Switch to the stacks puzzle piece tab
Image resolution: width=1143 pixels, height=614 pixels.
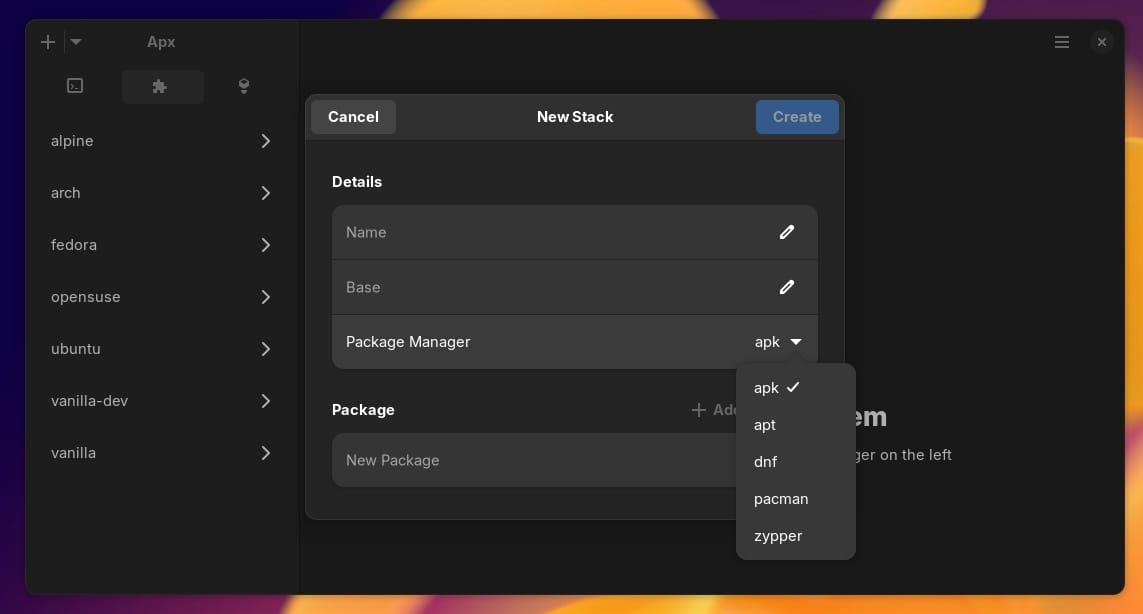tap(160, 87)
